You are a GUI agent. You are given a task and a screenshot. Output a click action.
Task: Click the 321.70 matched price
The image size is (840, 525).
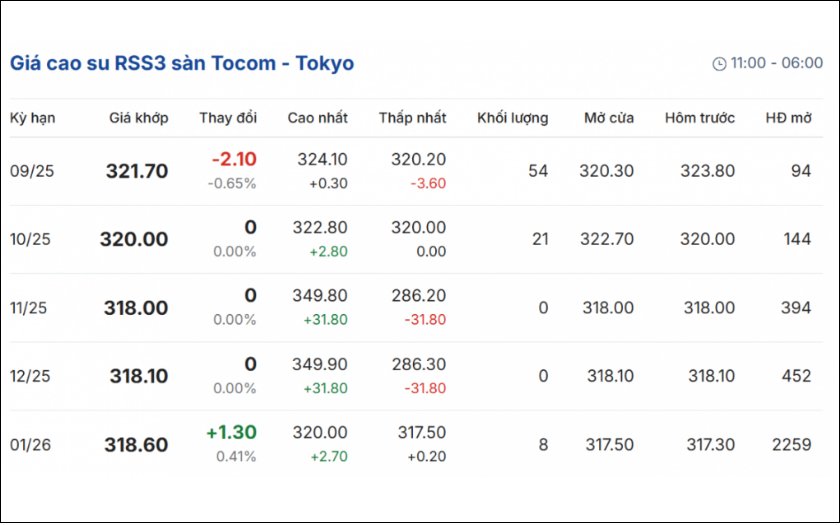pyautogui.click(x=137, y=171)
